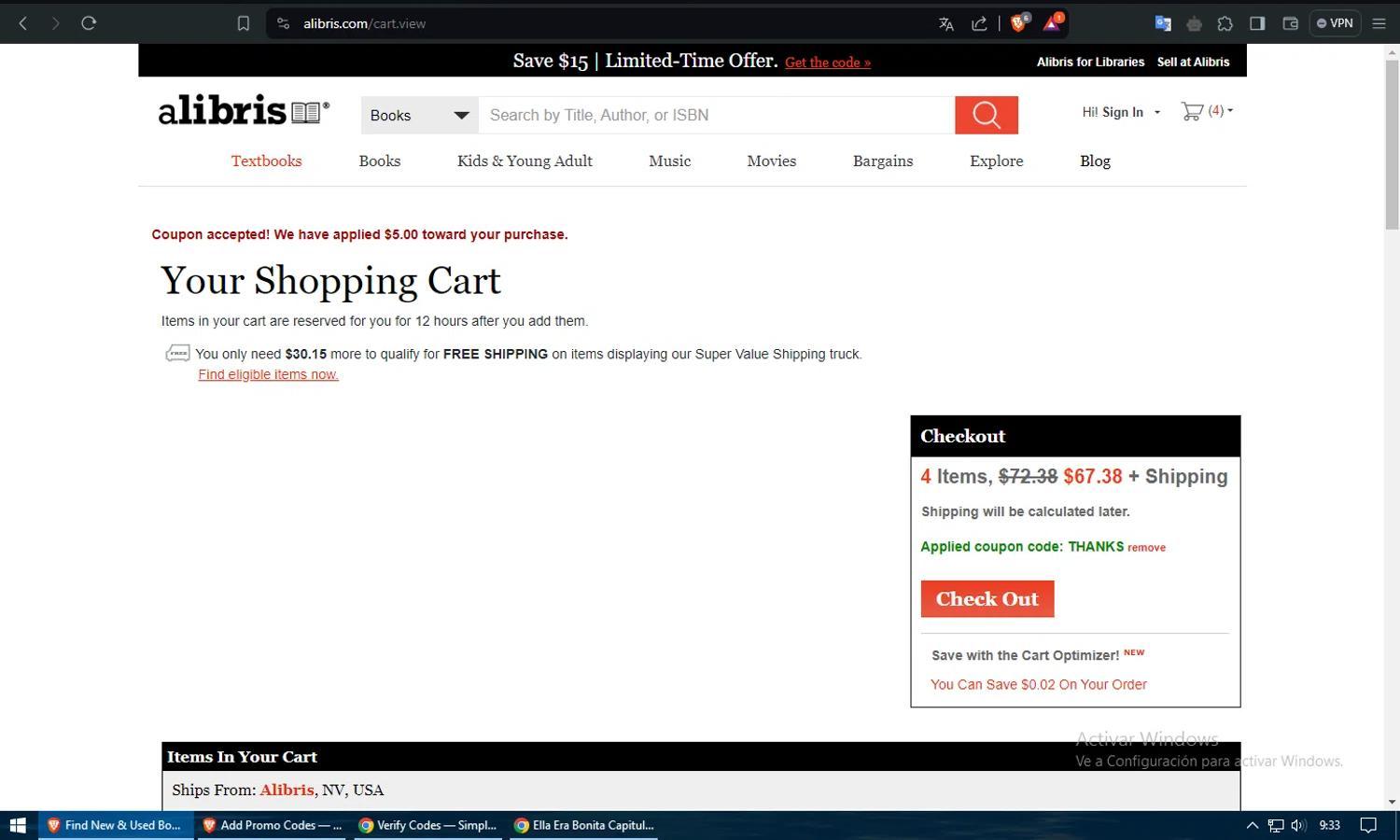Click the network tray icon
The width and height of the screenshot is (1400, 840).
(x=1276, y=825)
